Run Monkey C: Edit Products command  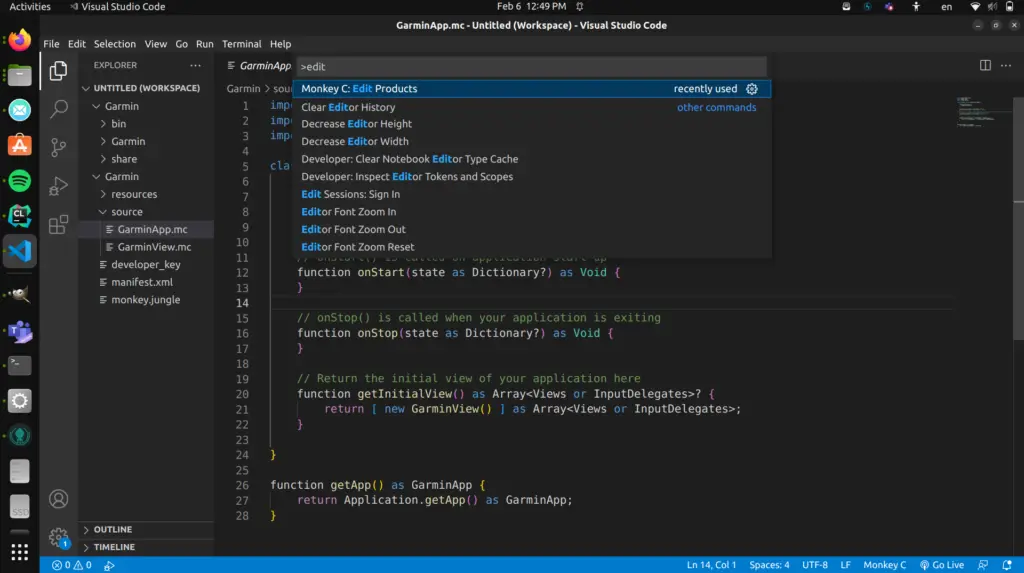pos(532,89)
